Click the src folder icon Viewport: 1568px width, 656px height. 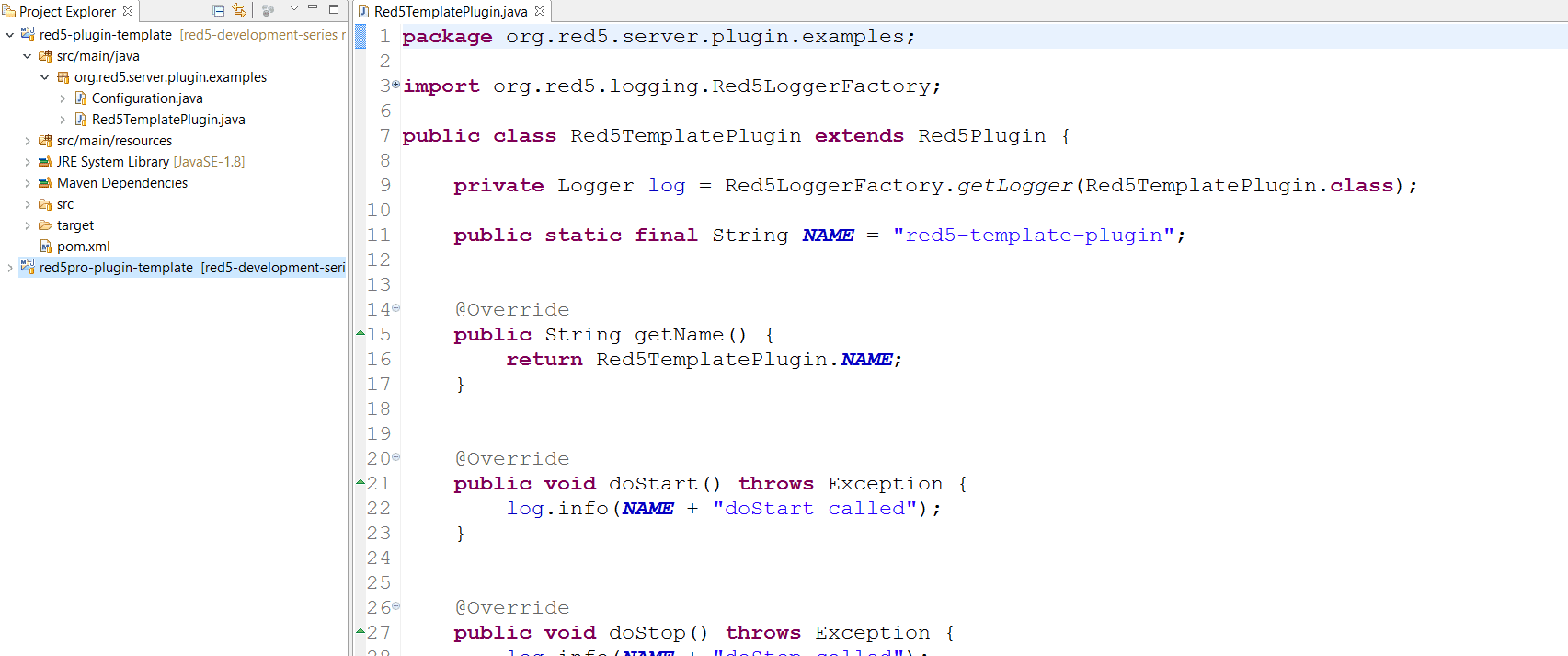pyautogui.click(x=45, y=204)
